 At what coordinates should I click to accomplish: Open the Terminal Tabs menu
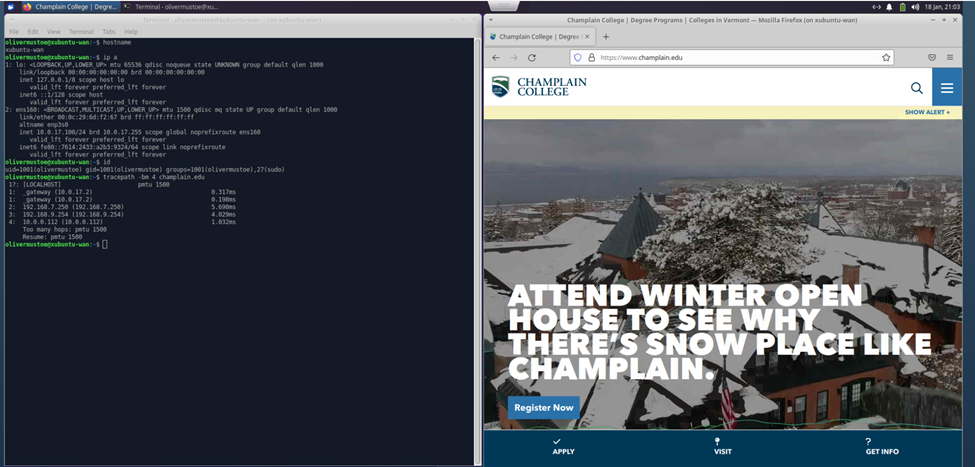(x=109, y=32)
